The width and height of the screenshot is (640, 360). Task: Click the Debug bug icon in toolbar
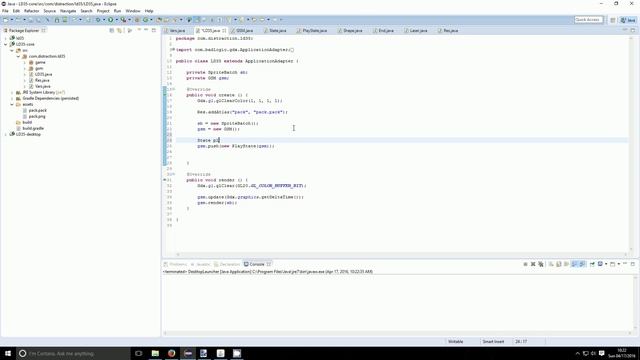click(x=98, y=20)
